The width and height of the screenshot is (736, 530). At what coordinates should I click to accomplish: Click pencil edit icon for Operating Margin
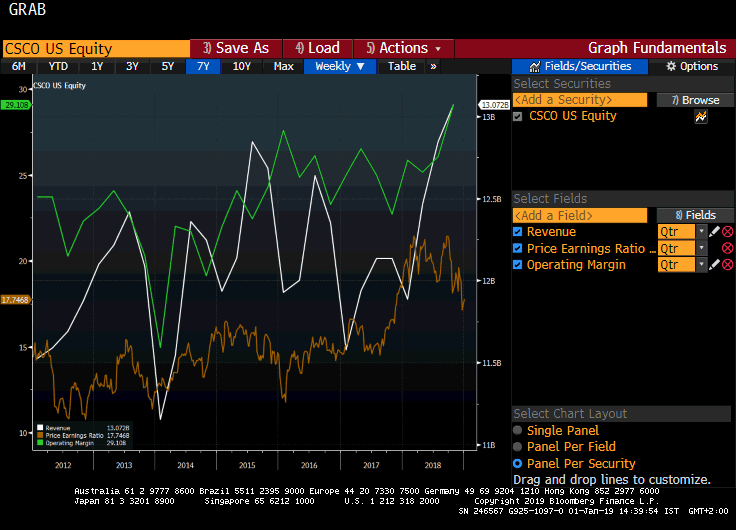coord(714,264)
